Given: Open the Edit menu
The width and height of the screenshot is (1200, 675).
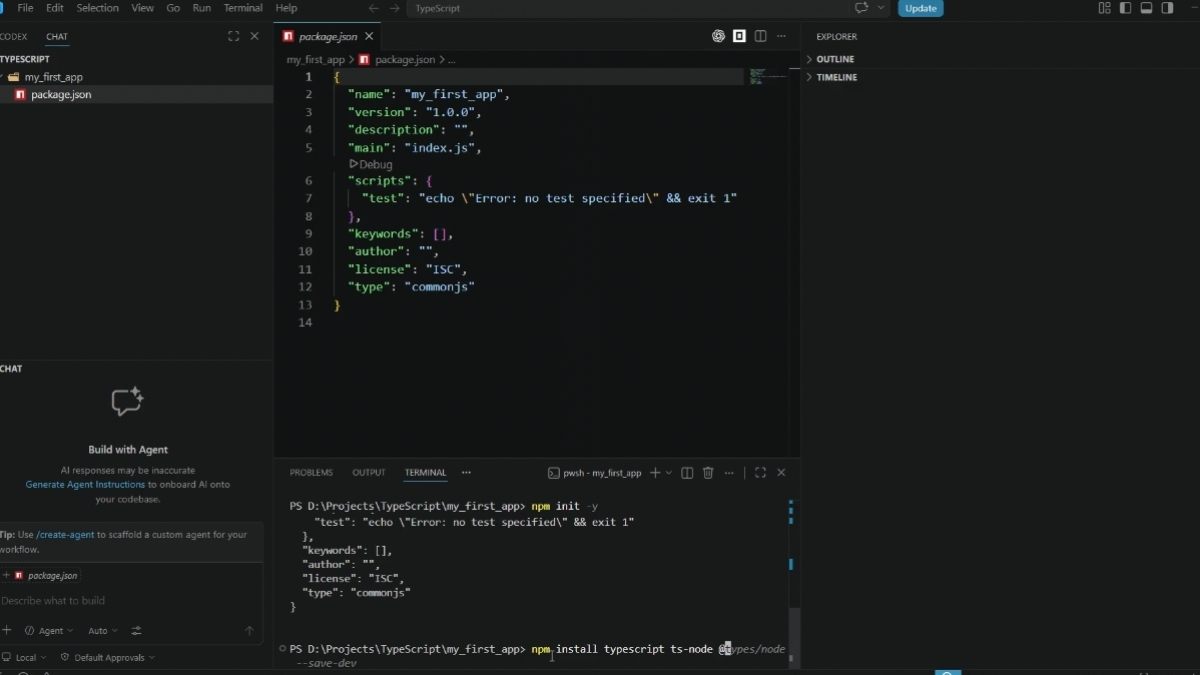Looking at the screenshot, I should coord(55,8).
